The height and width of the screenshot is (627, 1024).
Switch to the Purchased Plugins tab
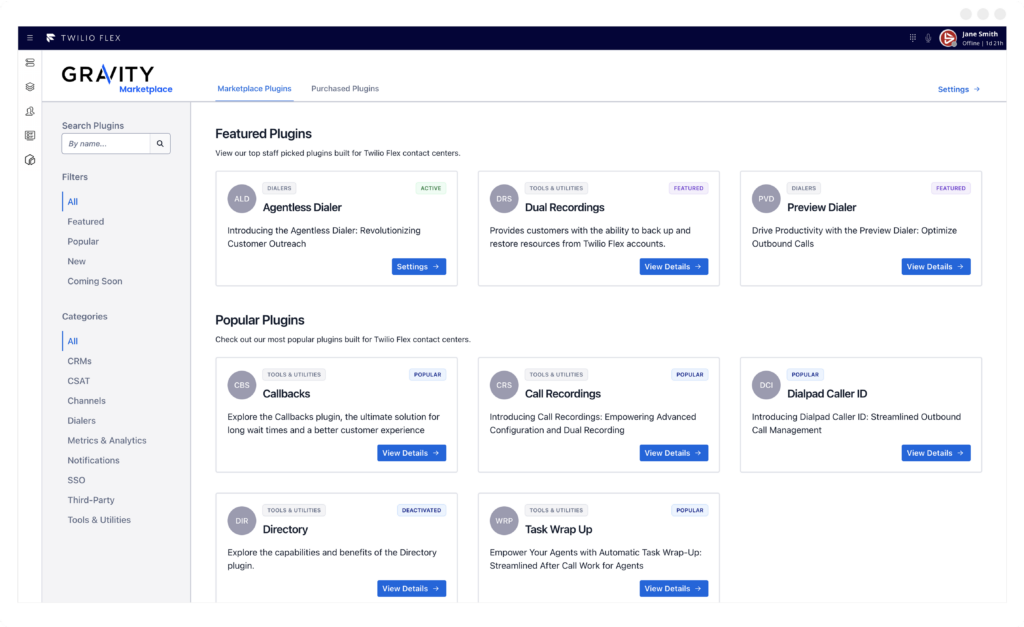click(345, 88)
